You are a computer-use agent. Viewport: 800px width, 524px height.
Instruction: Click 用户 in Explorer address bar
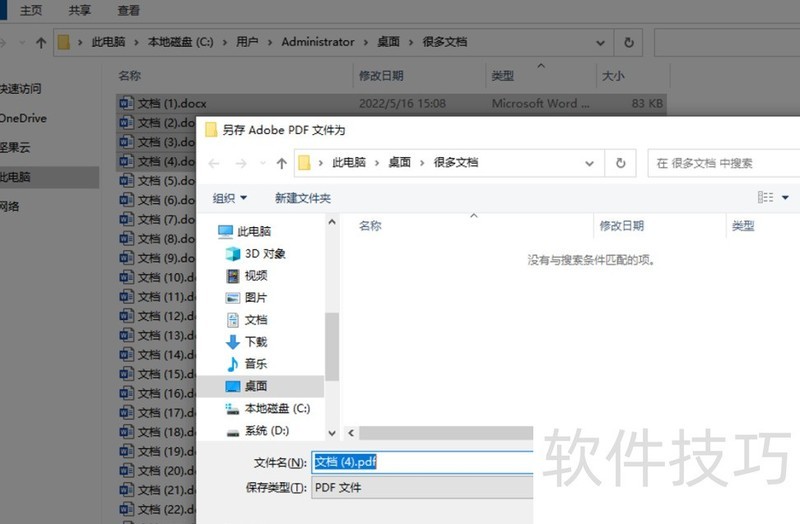click(x=247, y=42)
